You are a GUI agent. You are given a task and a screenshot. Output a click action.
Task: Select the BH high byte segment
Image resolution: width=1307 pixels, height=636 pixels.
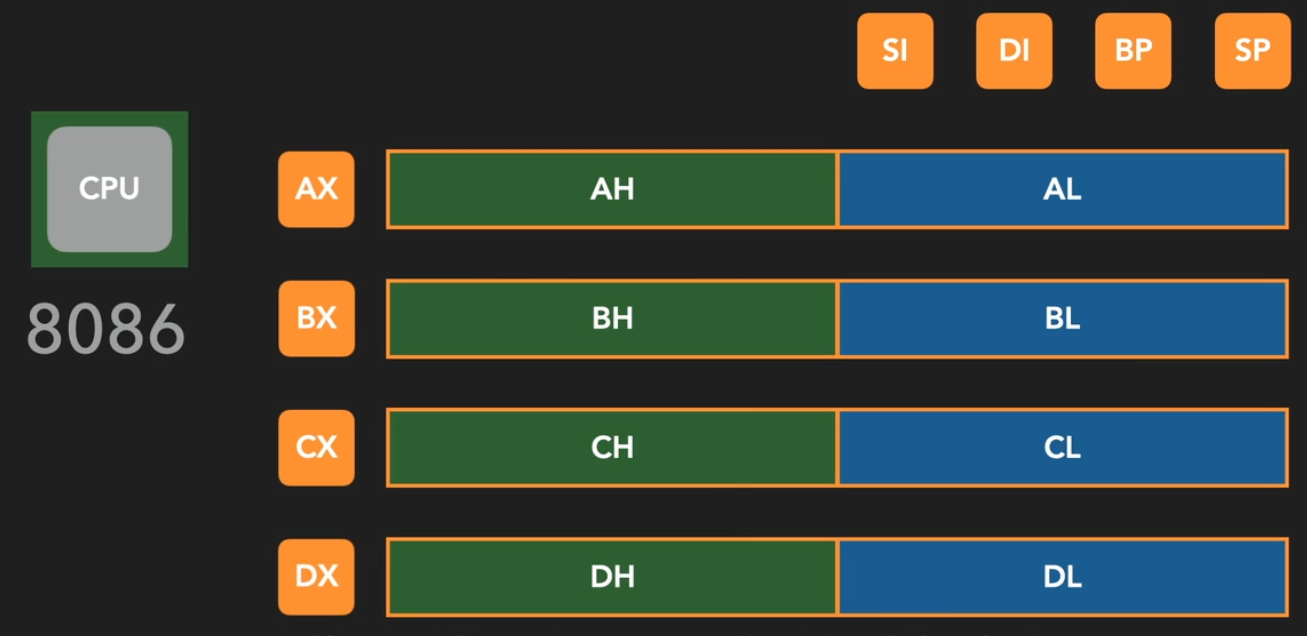click(612, 319)
